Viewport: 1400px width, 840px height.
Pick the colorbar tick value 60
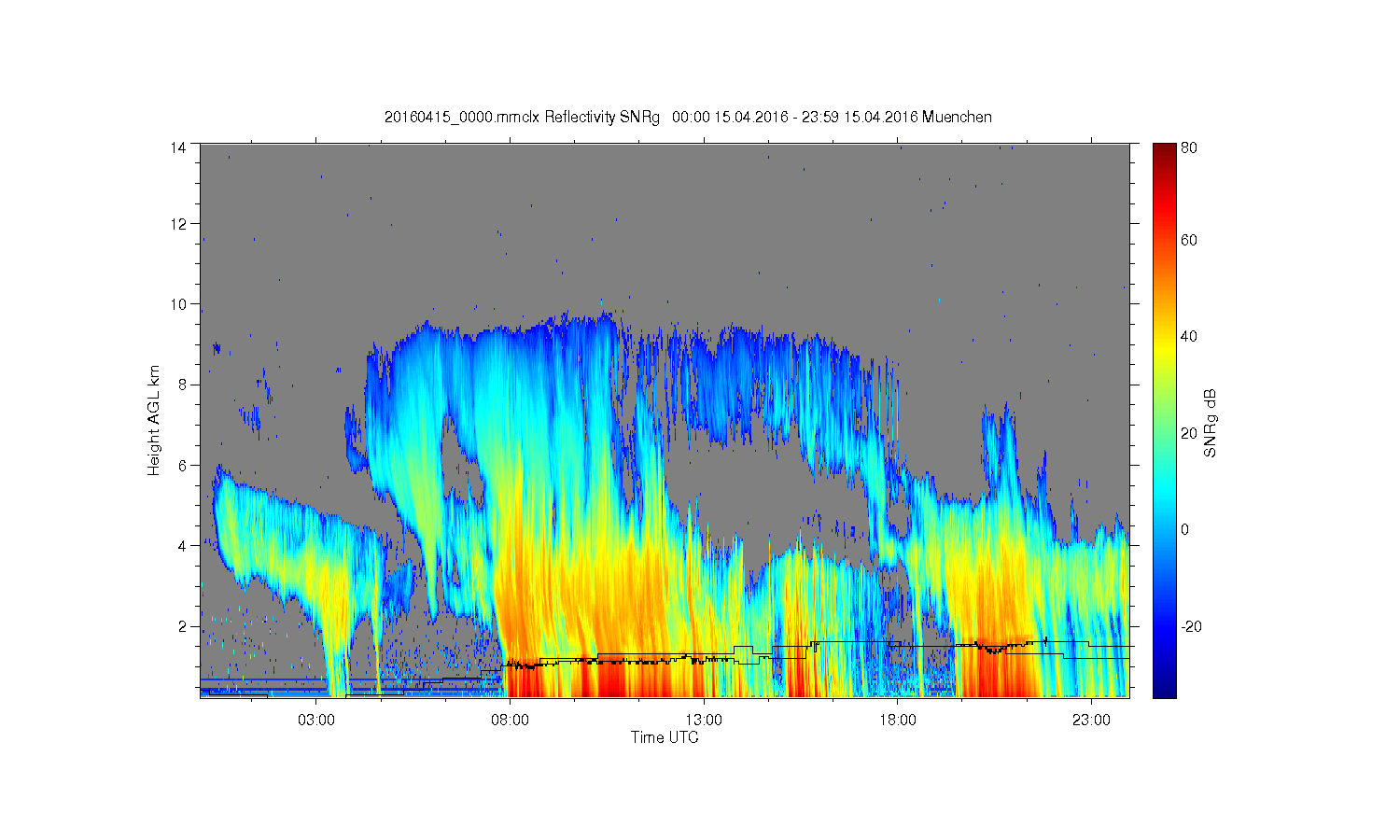(x=1189, y=241)
